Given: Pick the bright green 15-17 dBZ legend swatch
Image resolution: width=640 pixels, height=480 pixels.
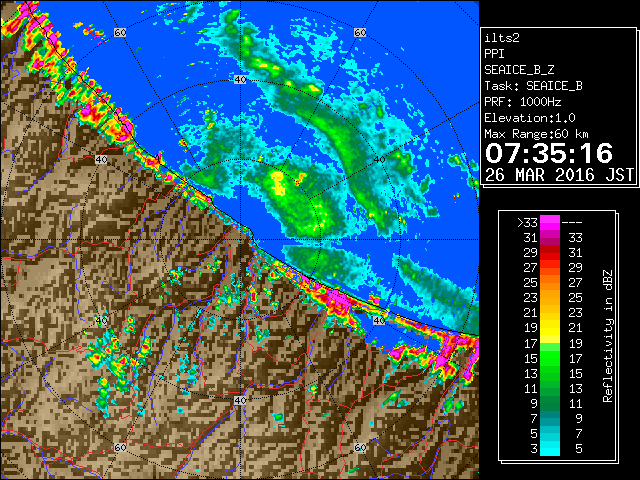Looking at the screenshot, I should 550,358.
